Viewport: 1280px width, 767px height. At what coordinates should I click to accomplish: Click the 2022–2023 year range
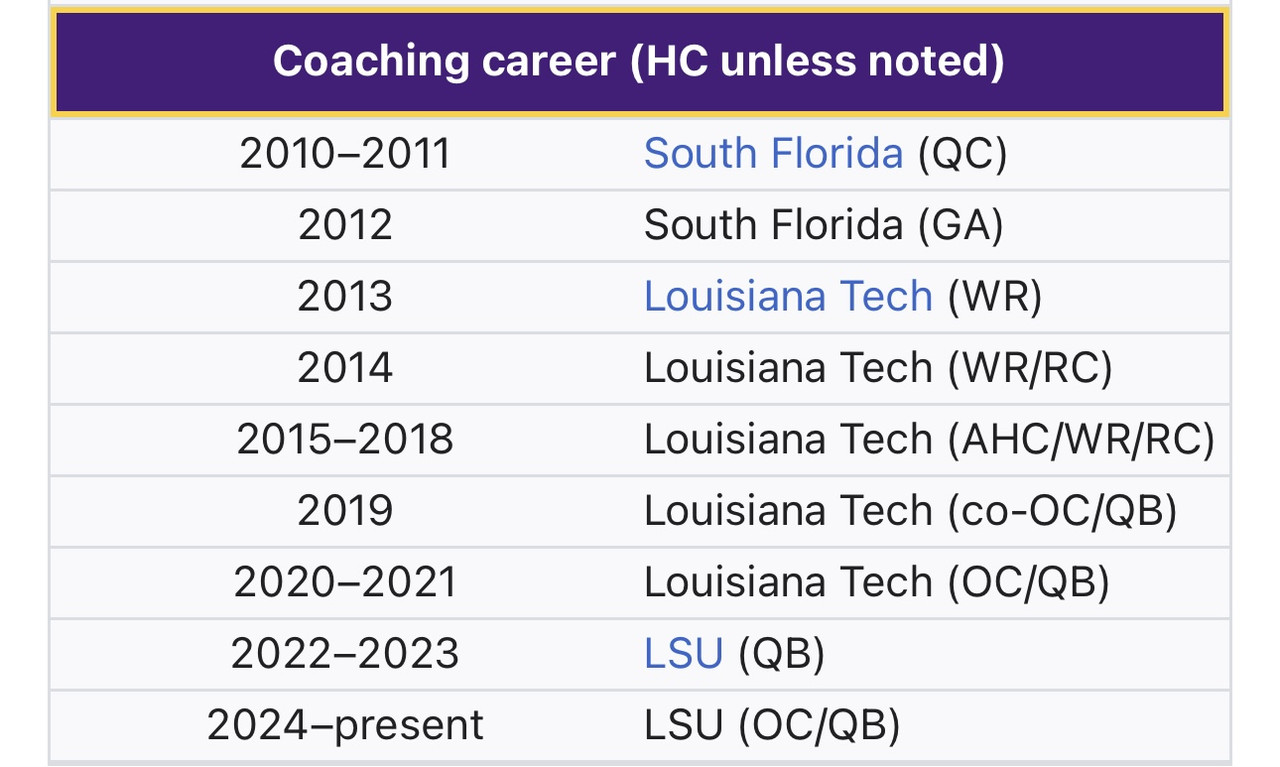tap(345, 655)
